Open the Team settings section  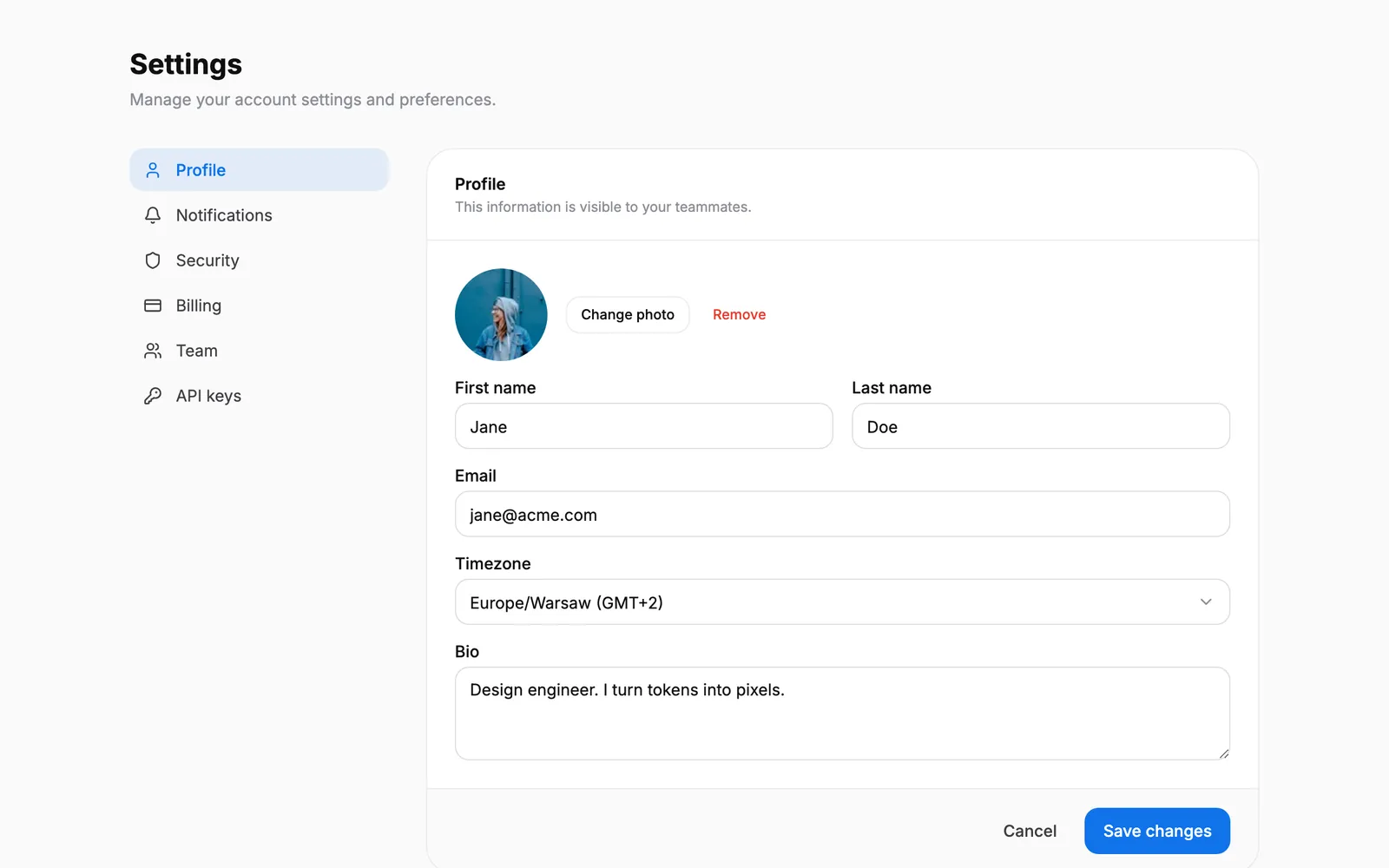[x=259, y=351]
